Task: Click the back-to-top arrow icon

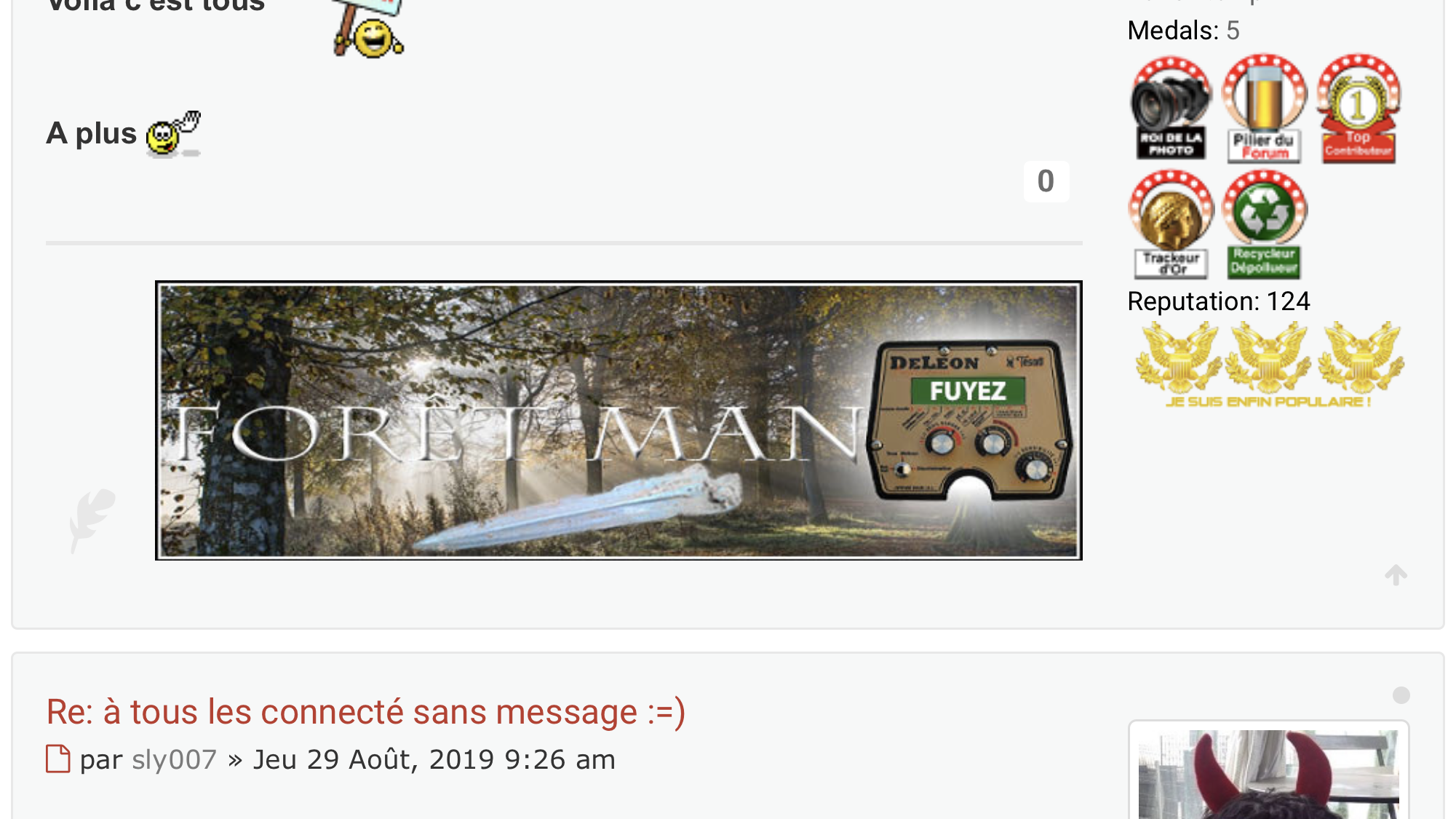Action: coord(1396,575)
